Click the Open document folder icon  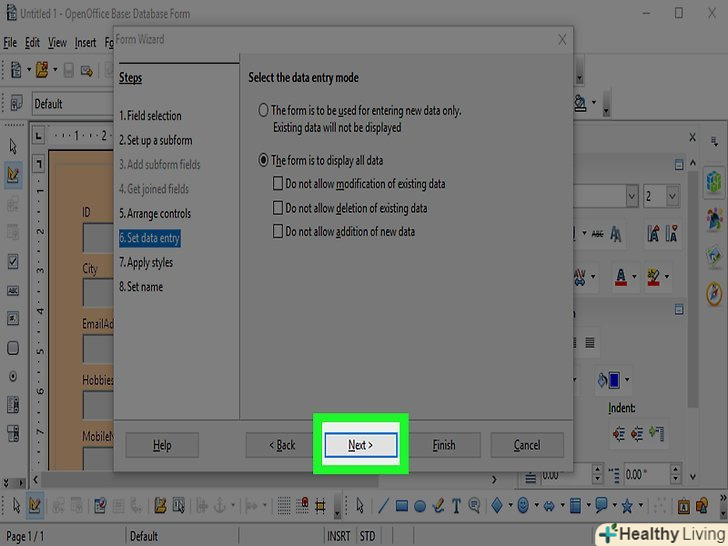point(41,70)
